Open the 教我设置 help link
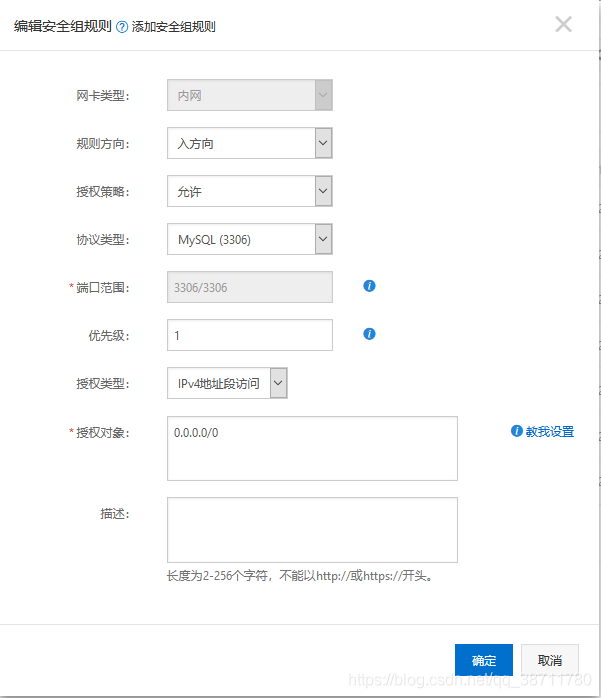The image size is (601, 698). point(550,431)
